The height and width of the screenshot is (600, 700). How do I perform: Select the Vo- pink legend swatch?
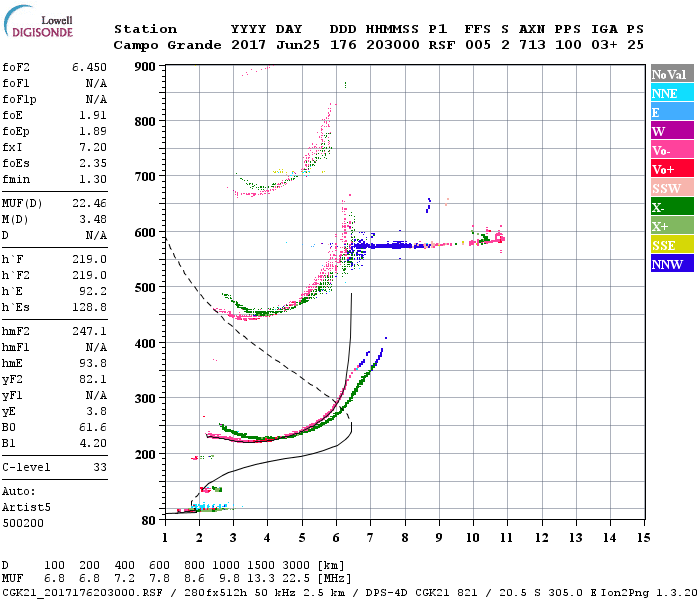pyautogui.click(x=672, y=150)
